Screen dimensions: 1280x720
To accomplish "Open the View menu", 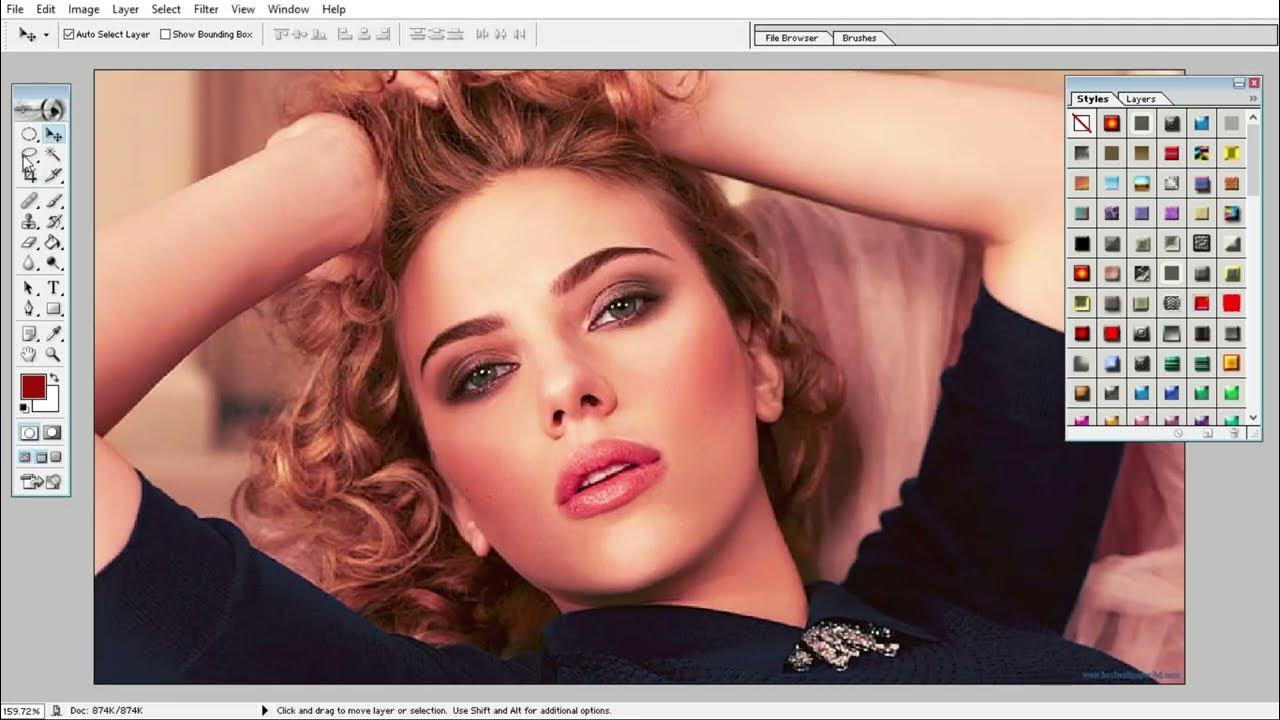I will click(243, 9).
